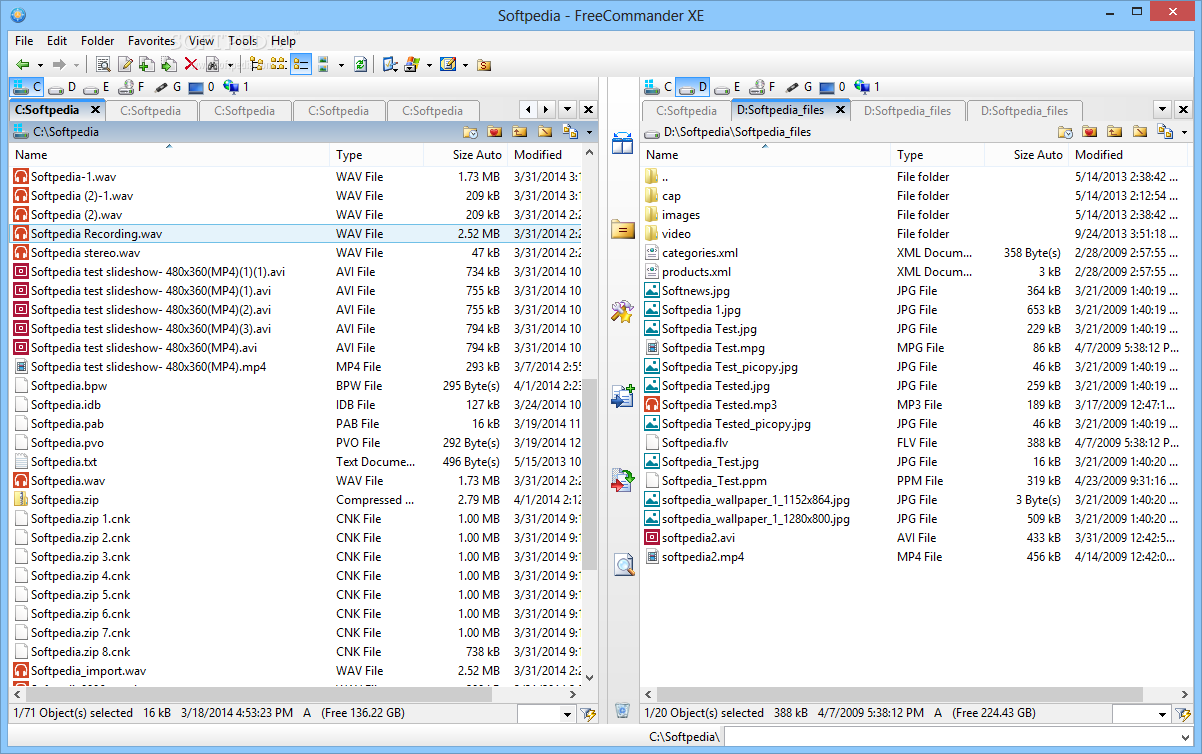The width and height of the screenshot is (1202, 754).
Task: Open file search with the binoculars icon
Action: [213, 64]
